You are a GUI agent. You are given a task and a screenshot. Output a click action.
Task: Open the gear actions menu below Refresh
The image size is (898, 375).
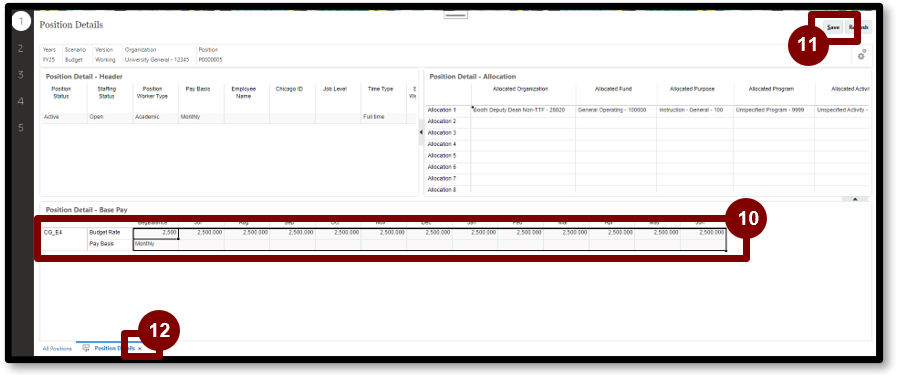[x=861, y=55]
